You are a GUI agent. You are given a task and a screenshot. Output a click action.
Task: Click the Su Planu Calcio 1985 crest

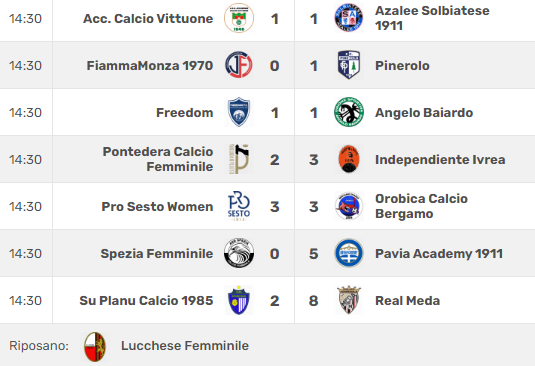[239, 300]
